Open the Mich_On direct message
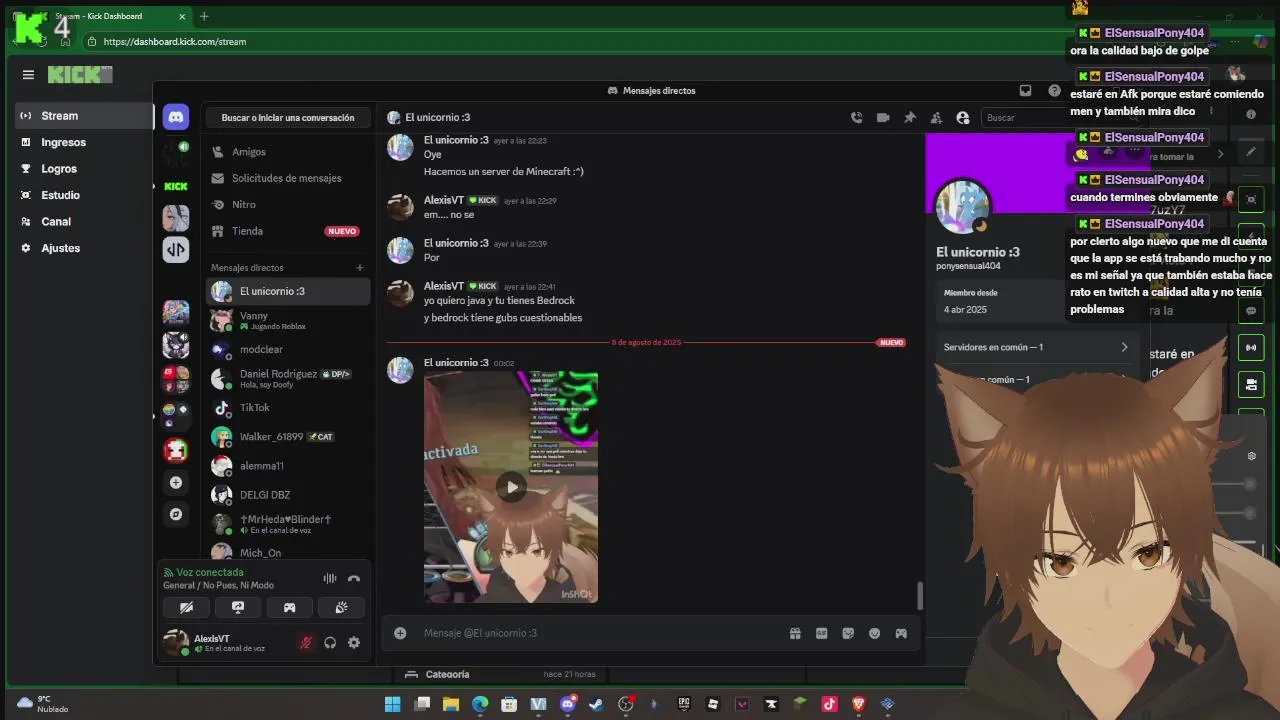The width and height of the screenshot is (1280, 720). pos(289,552)
